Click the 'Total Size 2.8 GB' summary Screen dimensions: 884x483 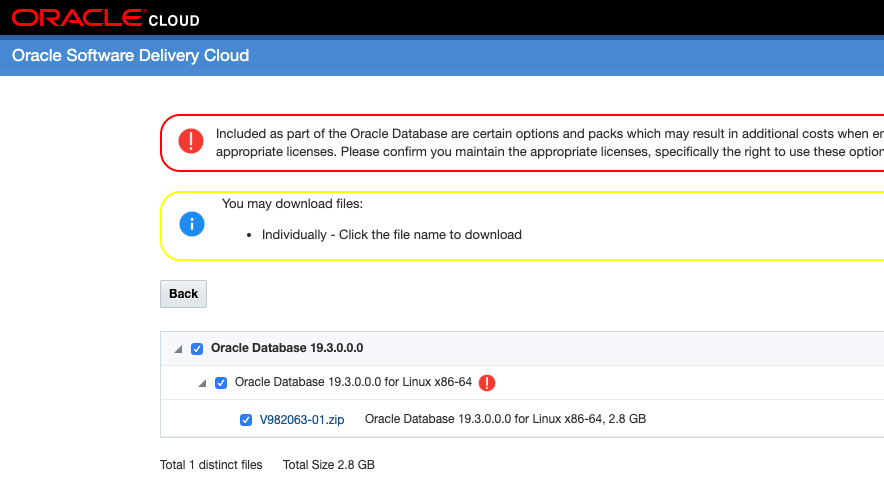pyautogui.click(x=328, y=465)
